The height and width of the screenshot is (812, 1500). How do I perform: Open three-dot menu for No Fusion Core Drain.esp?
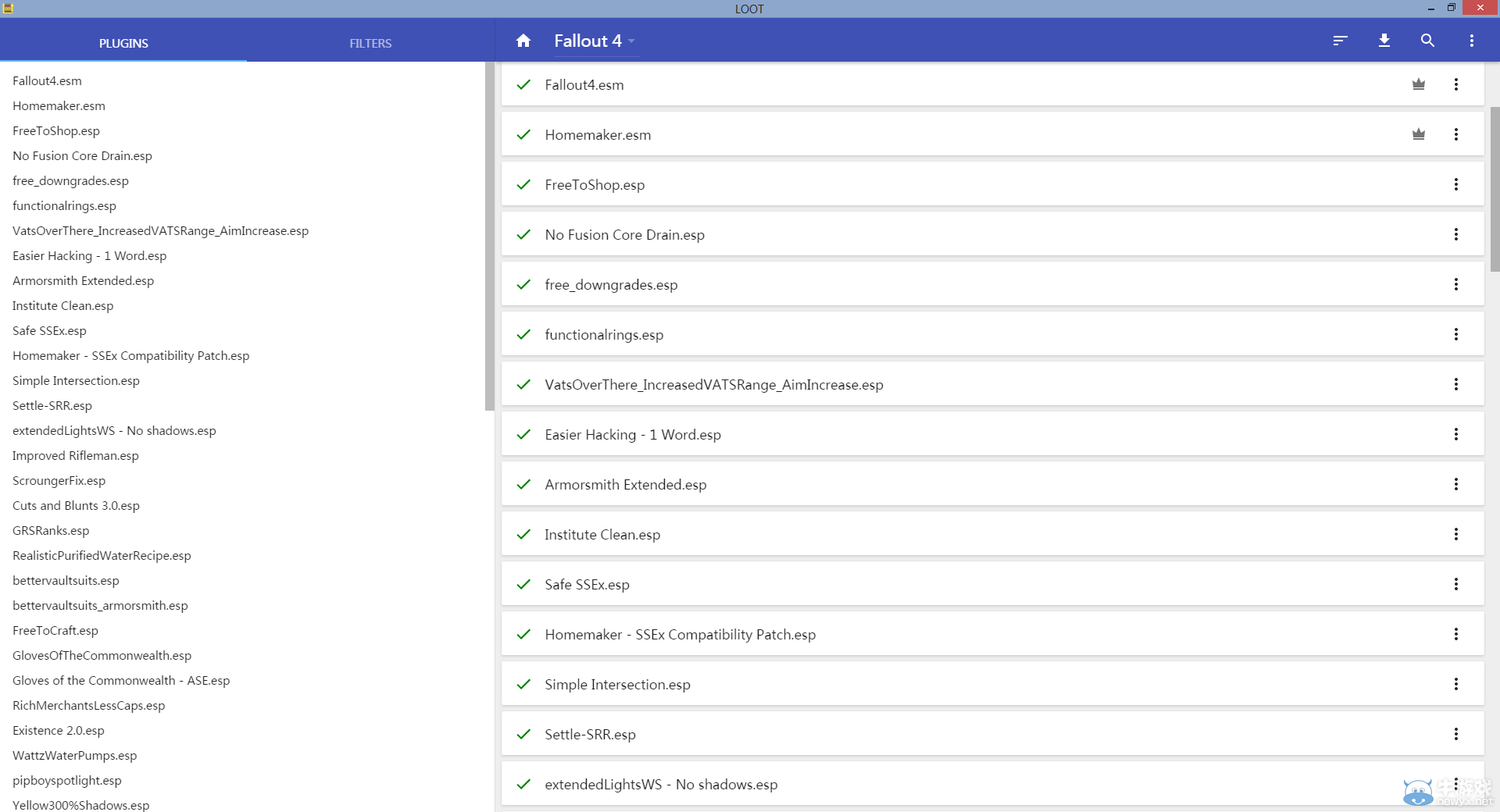[x=1456, y=234]
